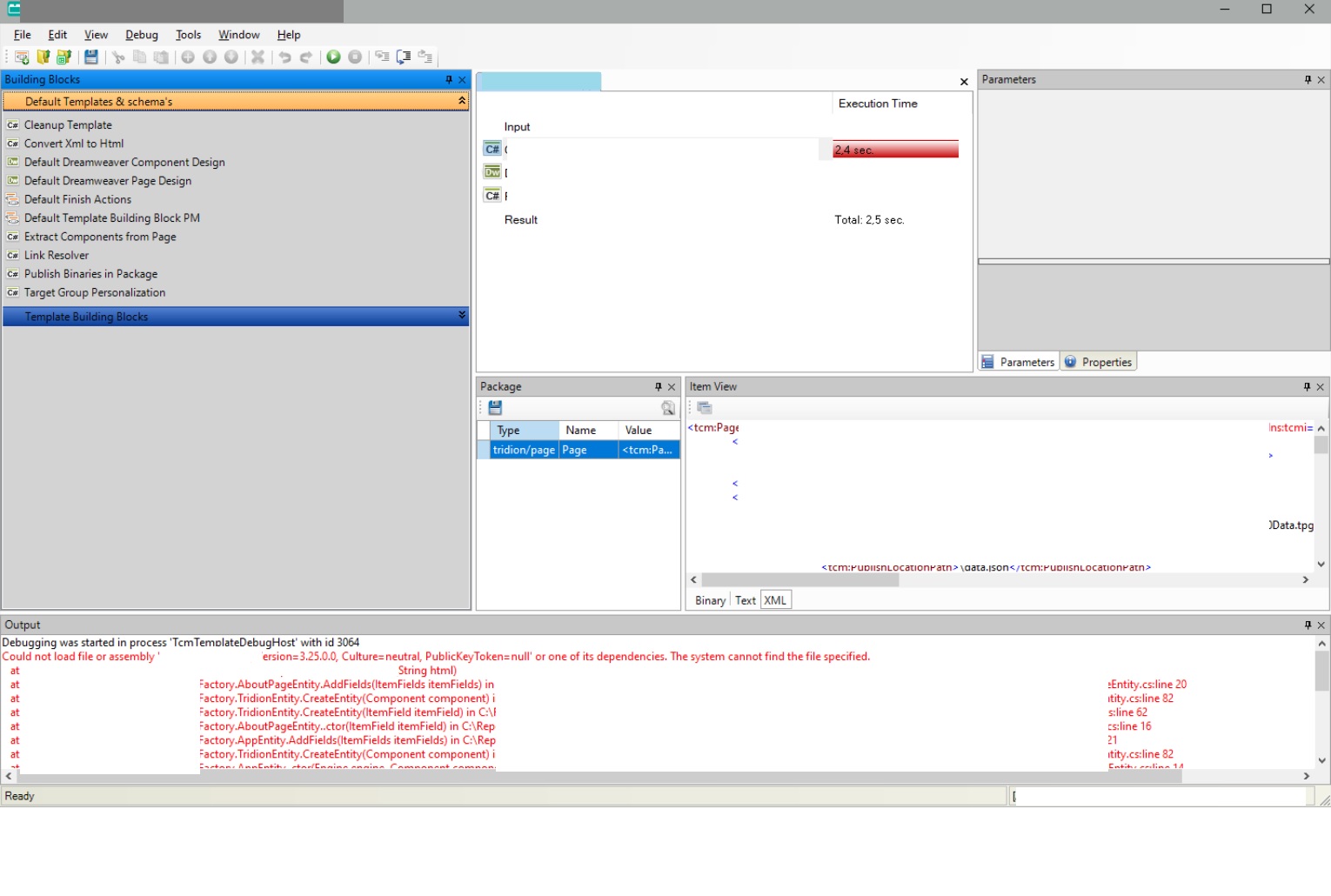
Task: Select Extract Components from Page
Action: [100, 237]
